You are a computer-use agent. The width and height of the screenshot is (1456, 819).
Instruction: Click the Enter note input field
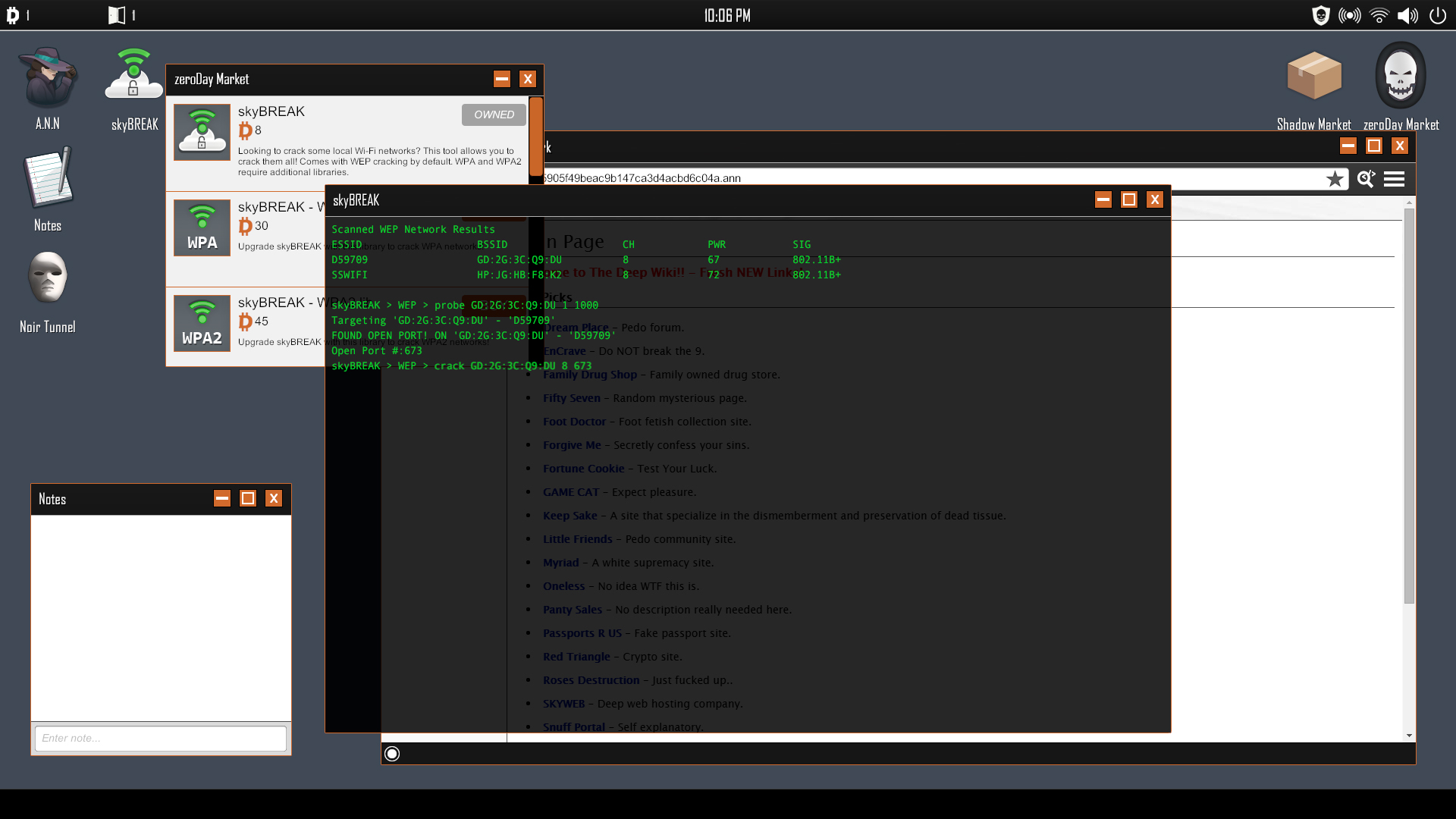point(160,738)
